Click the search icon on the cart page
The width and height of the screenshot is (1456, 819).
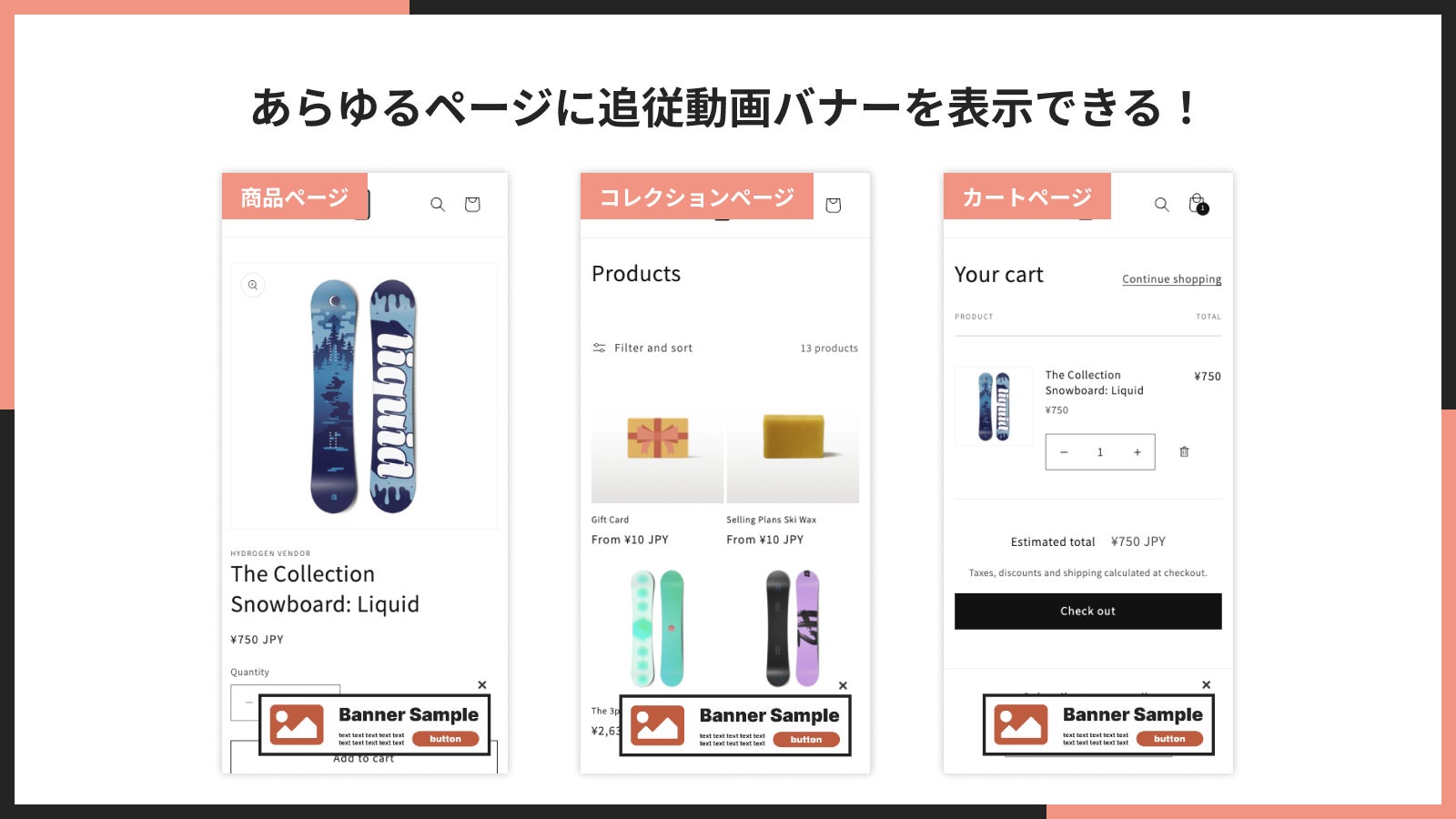click(x=1162, y=205)
